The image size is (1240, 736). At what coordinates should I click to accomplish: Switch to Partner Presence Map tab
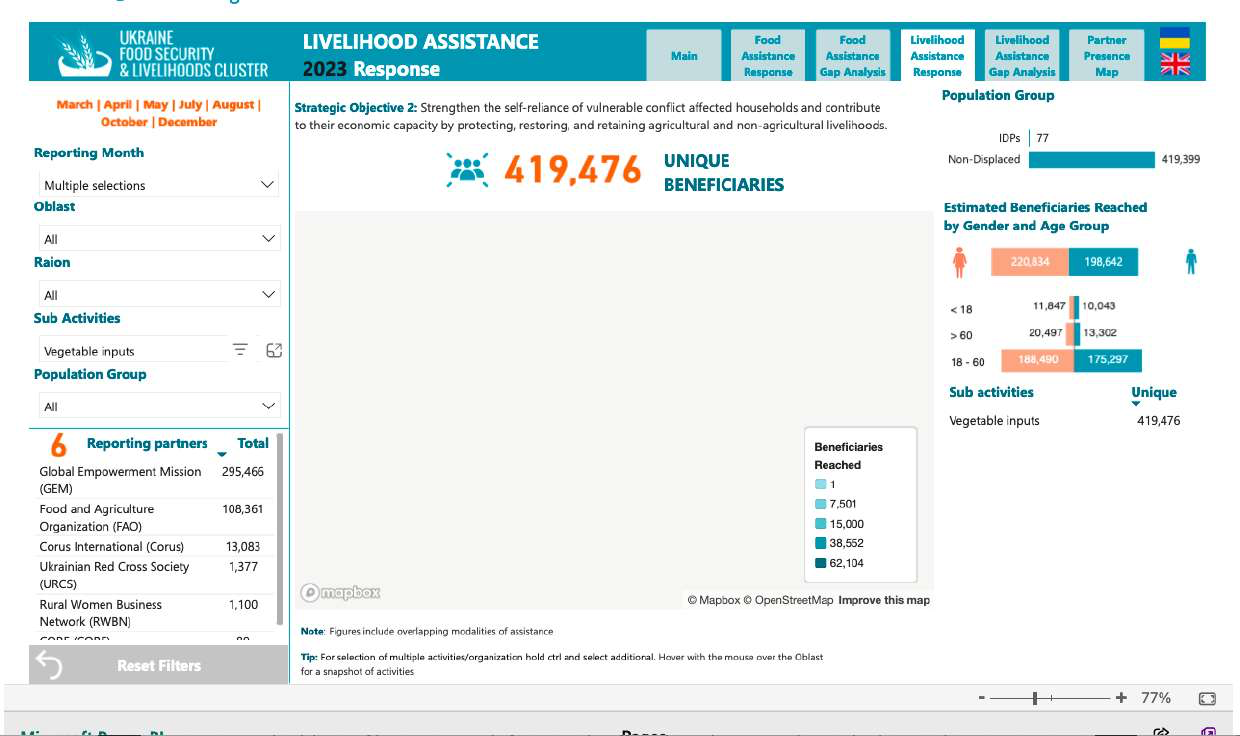[x=1106, y=55]
